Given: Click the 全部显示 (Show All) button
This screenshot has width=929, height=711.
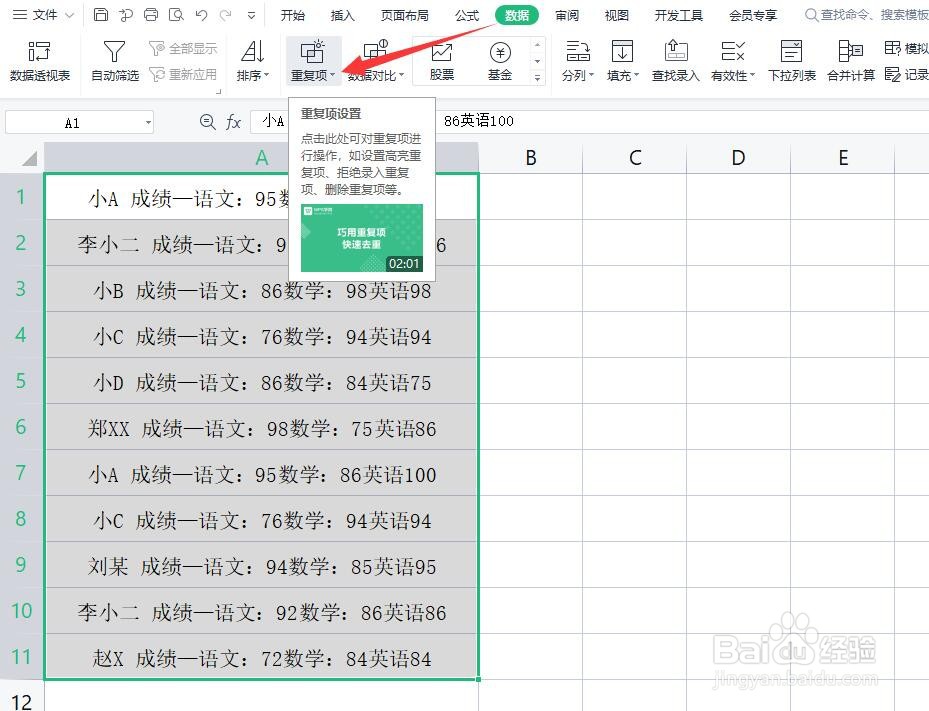Looking at the screenshot, I should pyautogui.click(x=183, y=46).
